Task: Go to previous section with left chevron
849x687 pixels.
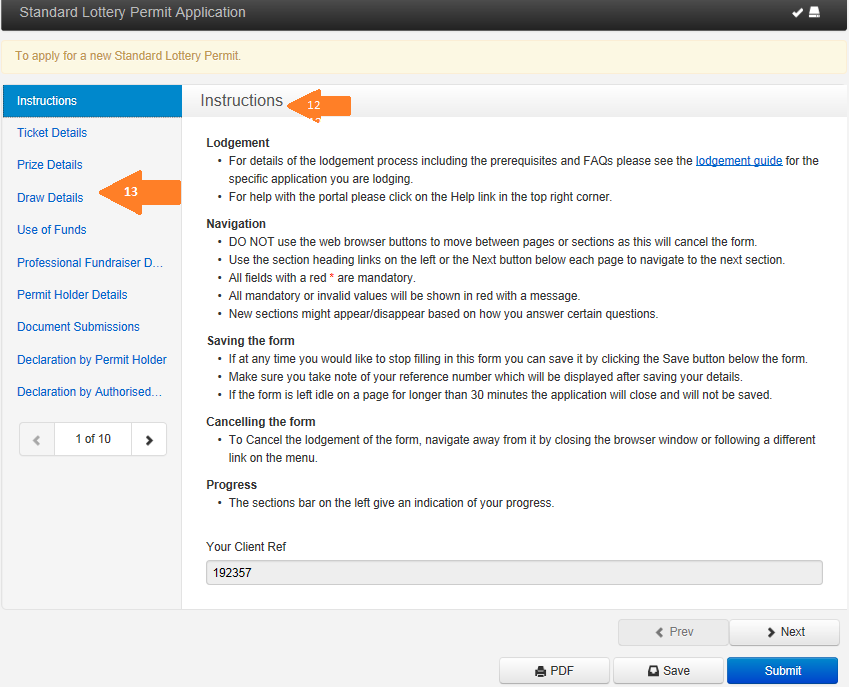Action: (37, 439)
